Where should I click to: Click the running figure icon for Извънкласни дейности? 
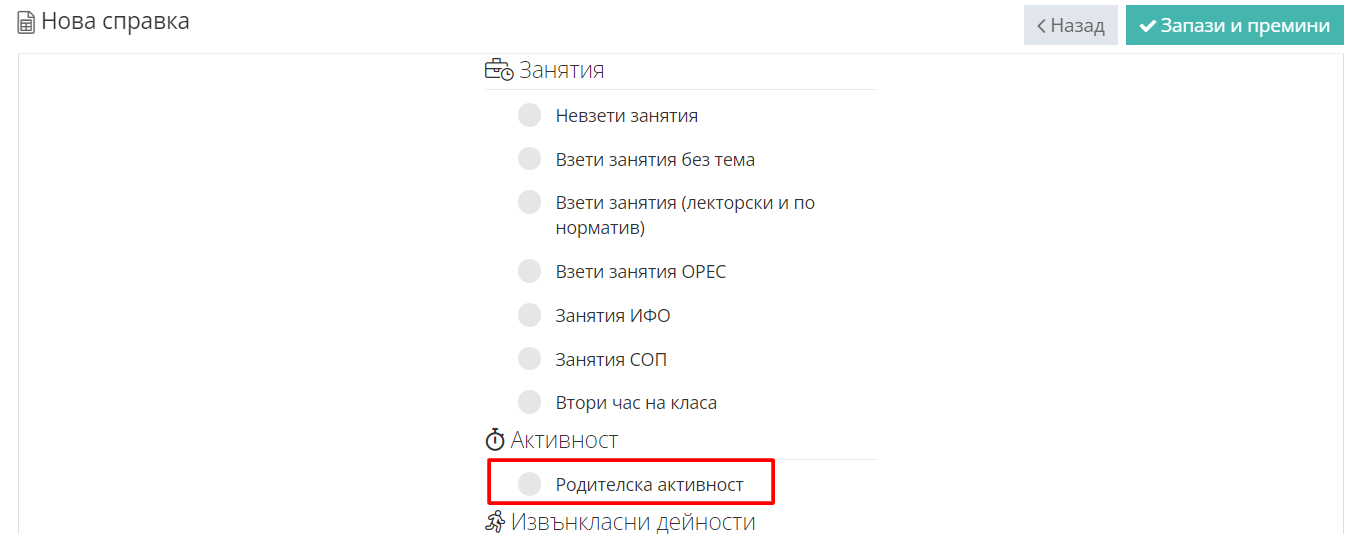point(495,522)
